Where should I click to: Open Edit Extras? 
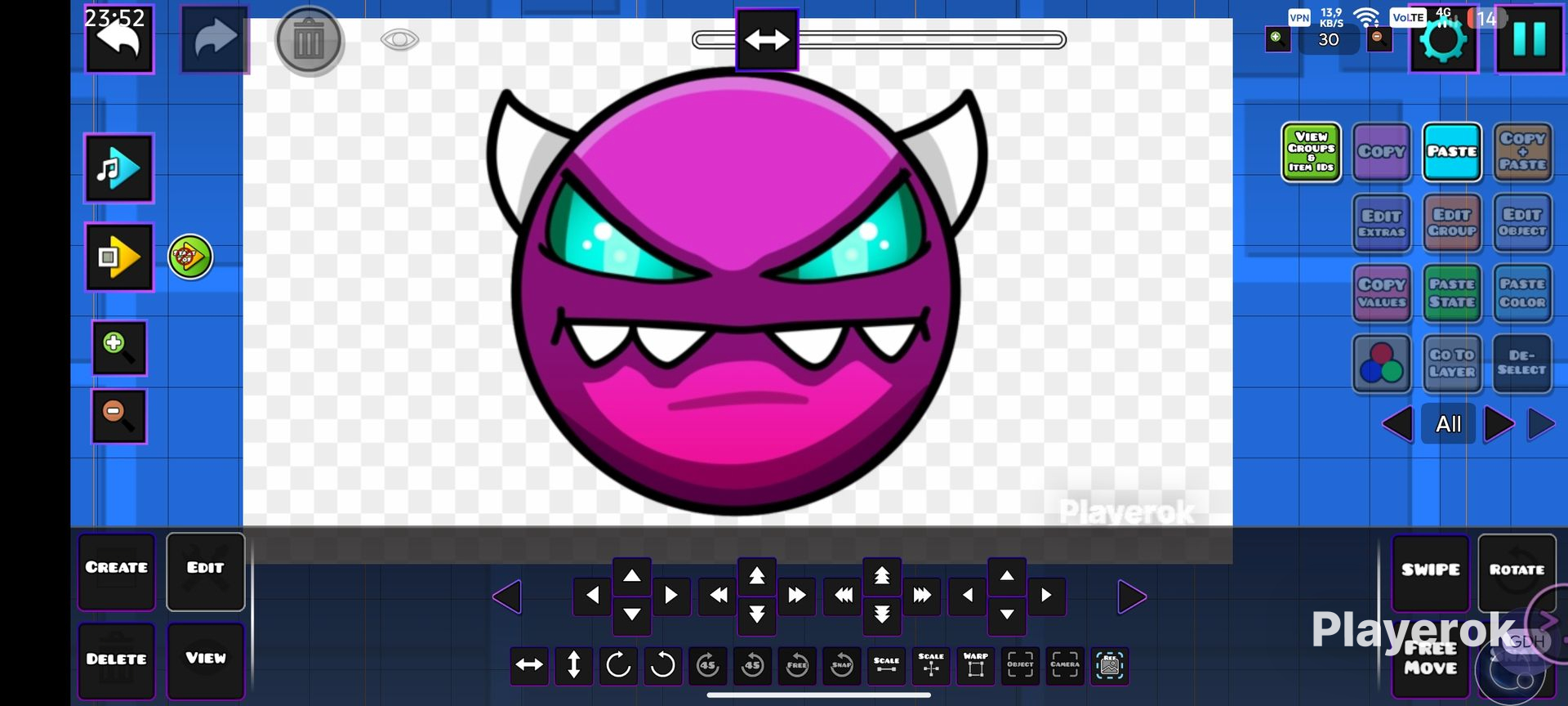(1381, 222)
